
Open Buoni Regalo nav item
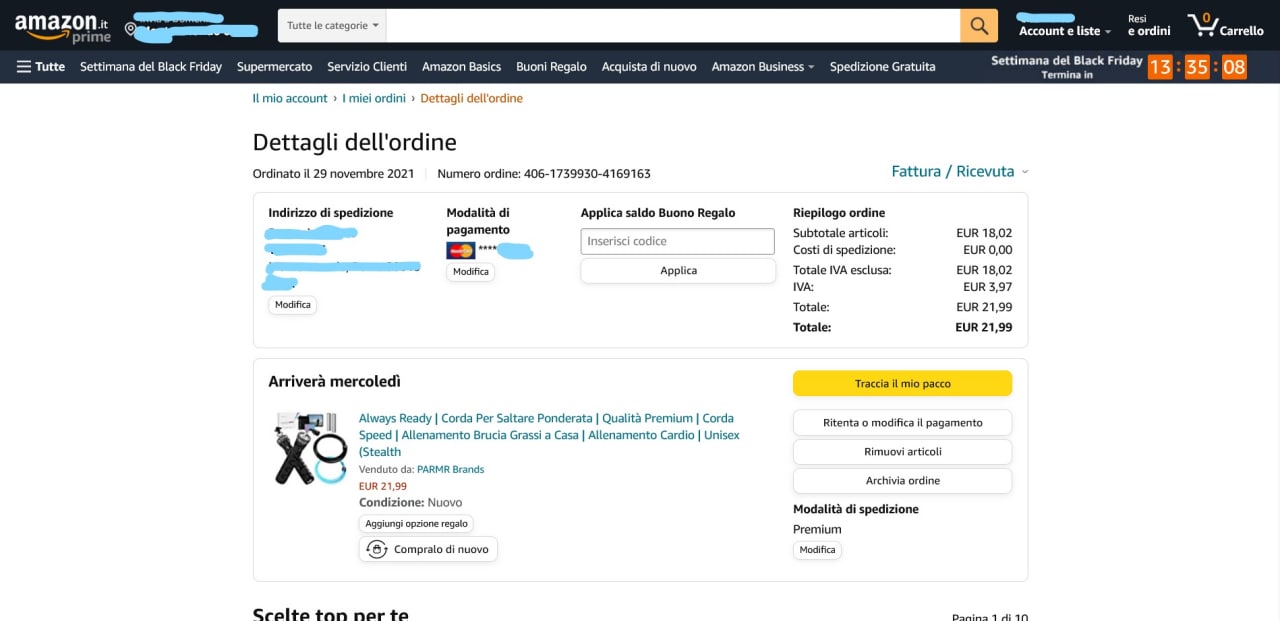point(551,67)
